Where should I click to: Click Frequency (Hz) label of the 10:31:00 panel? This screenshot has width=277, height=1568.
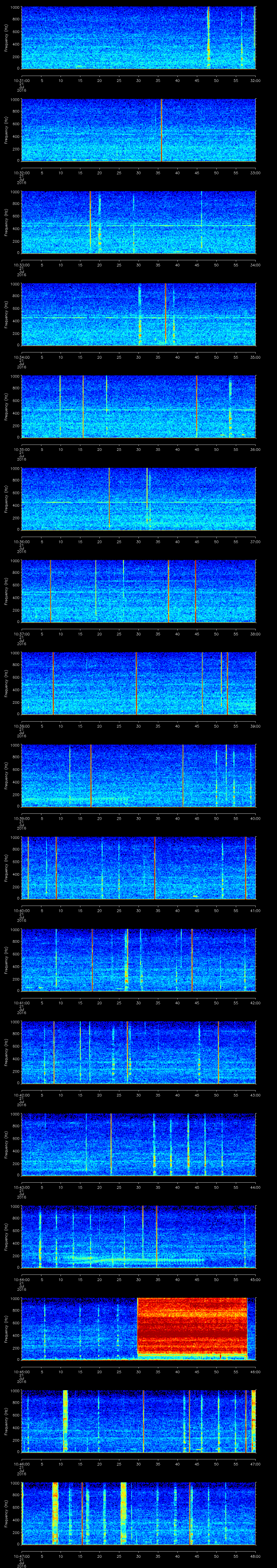[6, 38]
